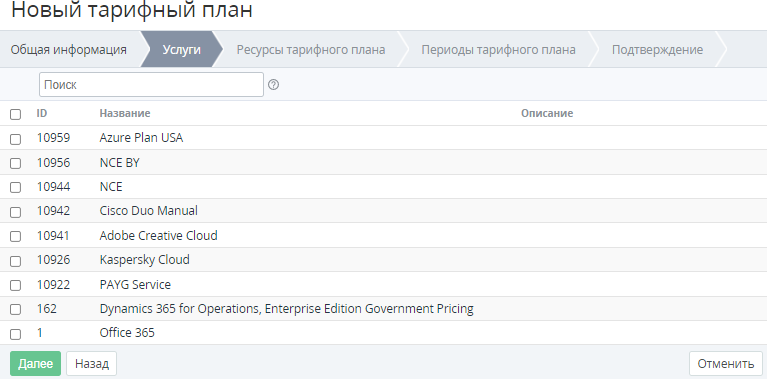767x379 pixels.
Task: Click the Отменить button
Action: 726,363
